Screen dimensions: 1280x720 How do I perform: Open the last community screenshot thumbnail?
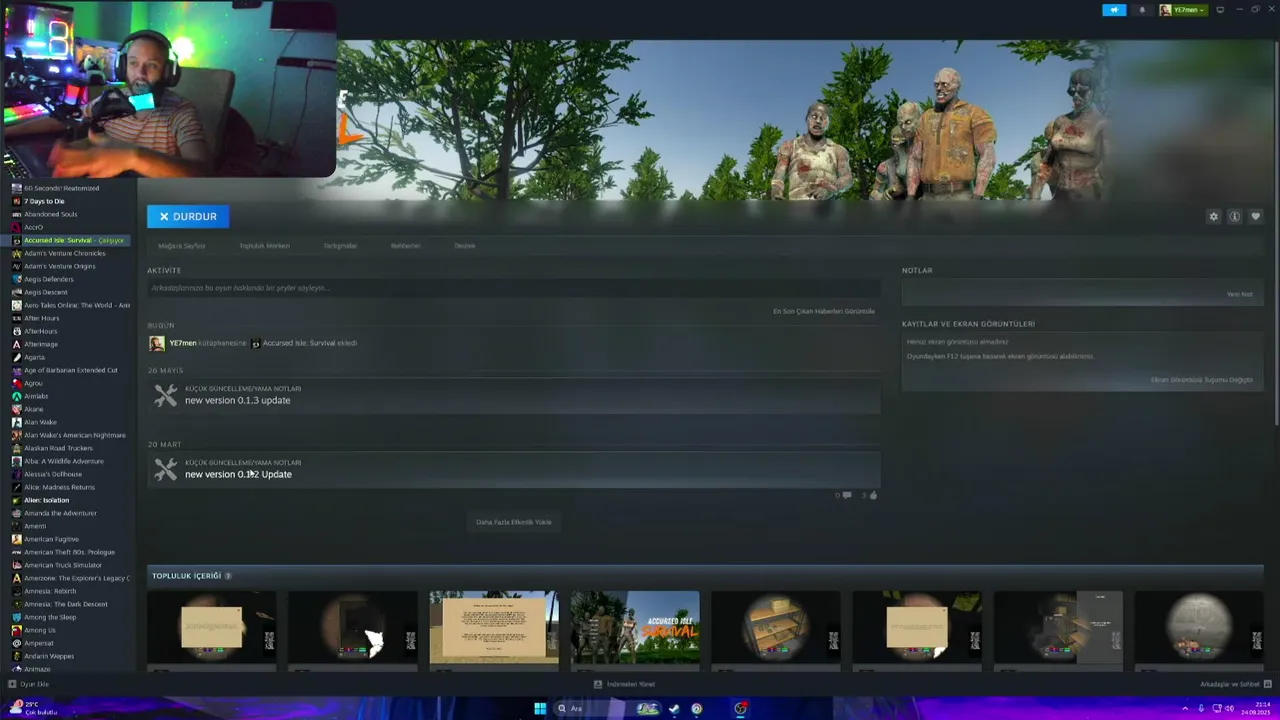[x=1199, y=627]
